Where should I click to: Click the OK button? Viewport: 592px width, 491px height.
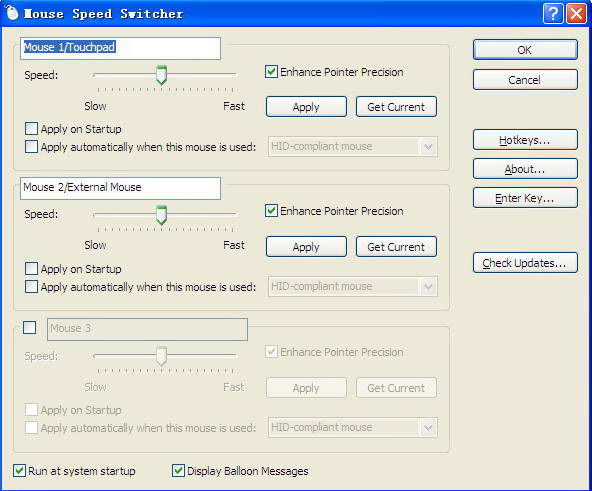click(525, 50)
